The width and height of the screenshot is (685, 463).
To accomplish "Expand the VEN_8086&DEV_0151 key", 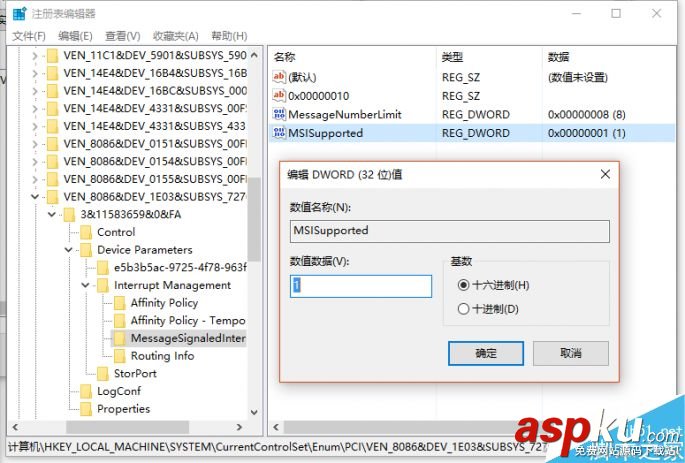I will [35, 144].
